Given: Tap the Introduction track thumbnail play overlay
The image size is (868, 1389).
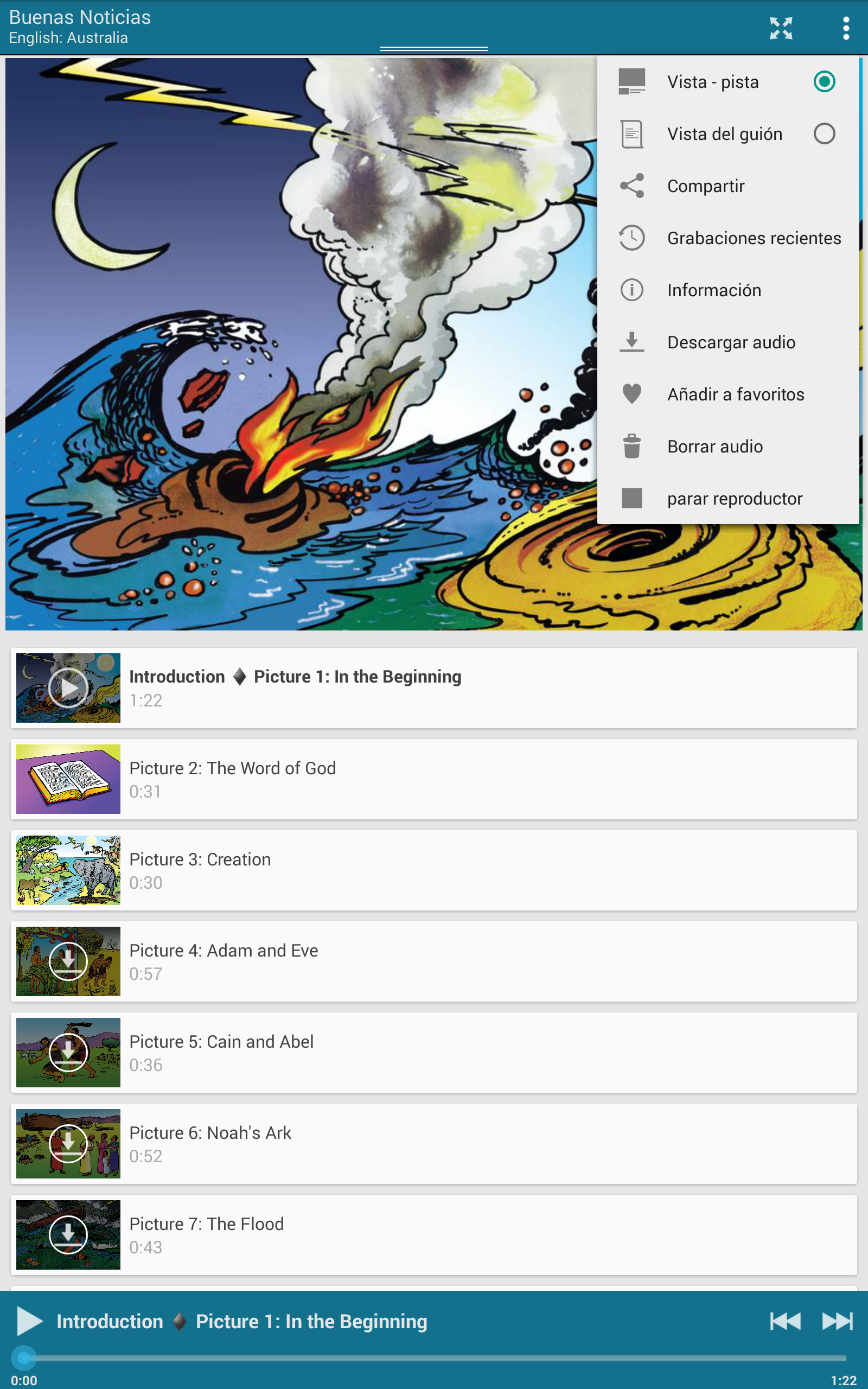Looking at the screenshot, I should [68, 687].
